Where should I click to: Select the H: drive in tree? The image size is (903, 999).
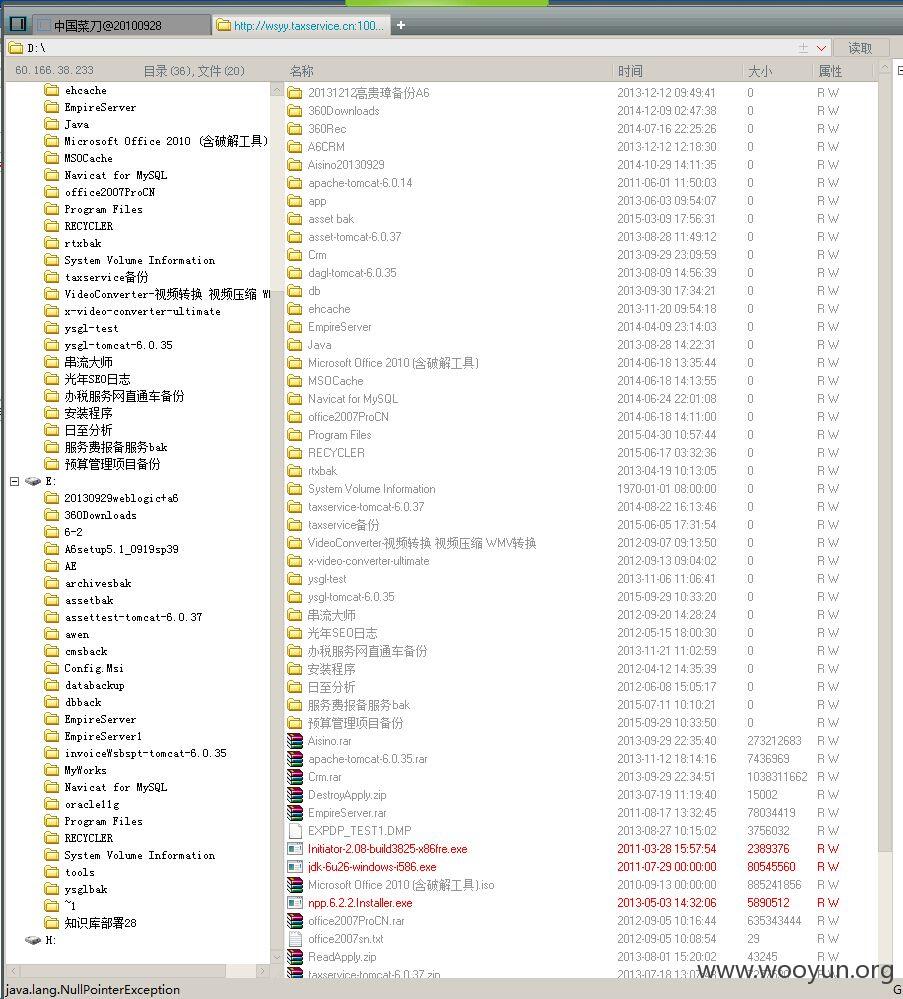(51, 940)
